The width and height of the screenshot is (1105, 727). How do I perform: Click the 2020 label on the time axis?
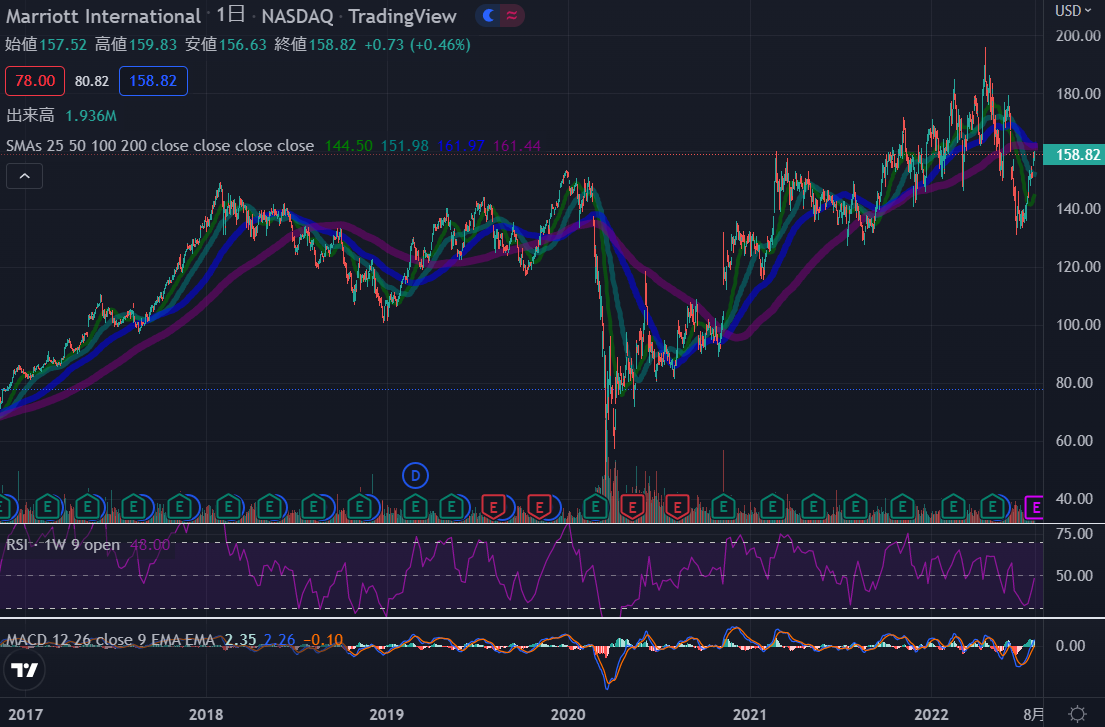(x=568, y=715)
